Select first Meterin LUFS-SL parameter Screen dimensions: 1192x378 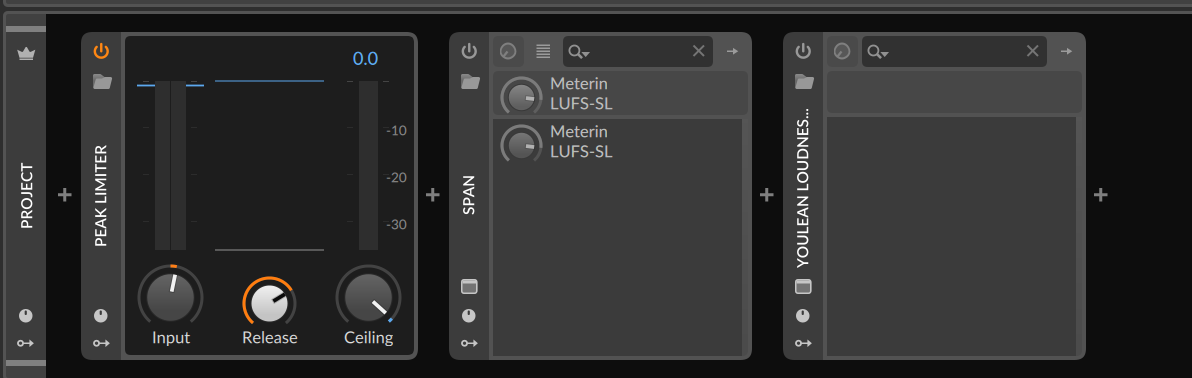tap(620, 94)
